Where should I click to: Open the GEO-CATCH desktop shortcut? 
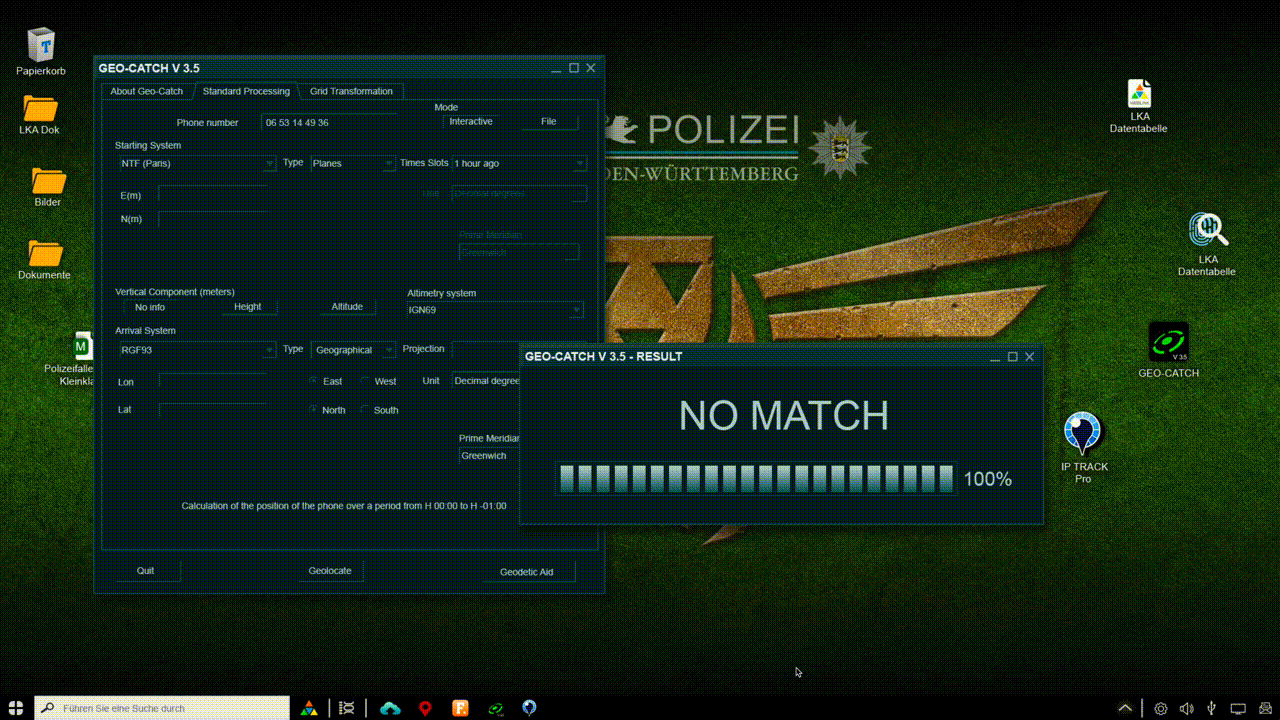click(x=1167, y=343)
